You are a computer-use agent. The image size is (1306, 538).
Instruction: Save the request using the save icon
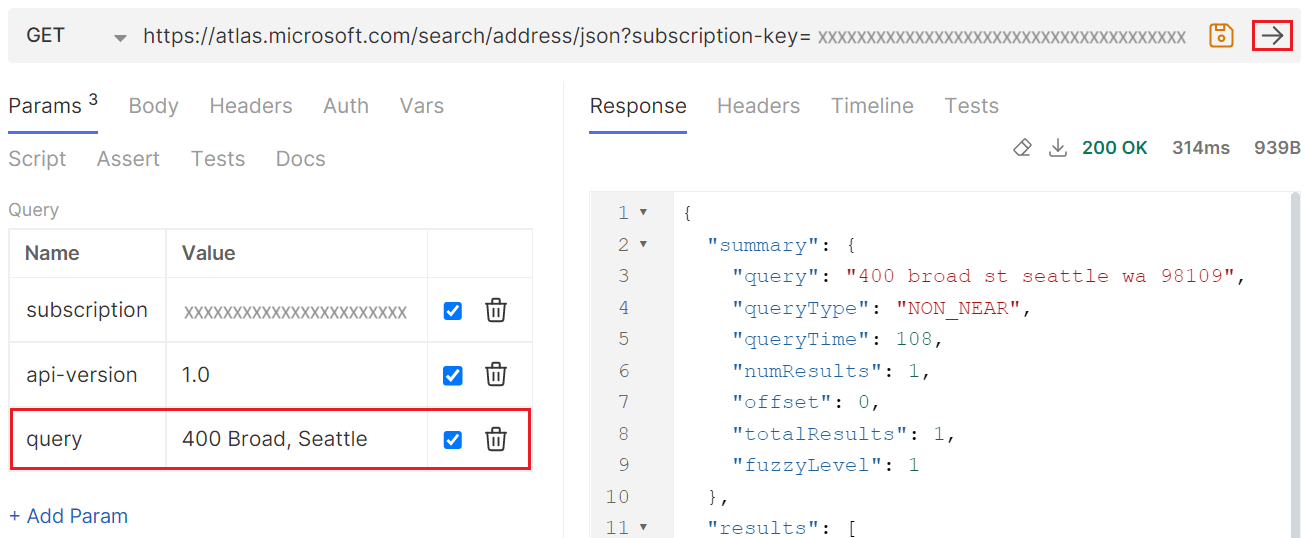(1221, 36)
